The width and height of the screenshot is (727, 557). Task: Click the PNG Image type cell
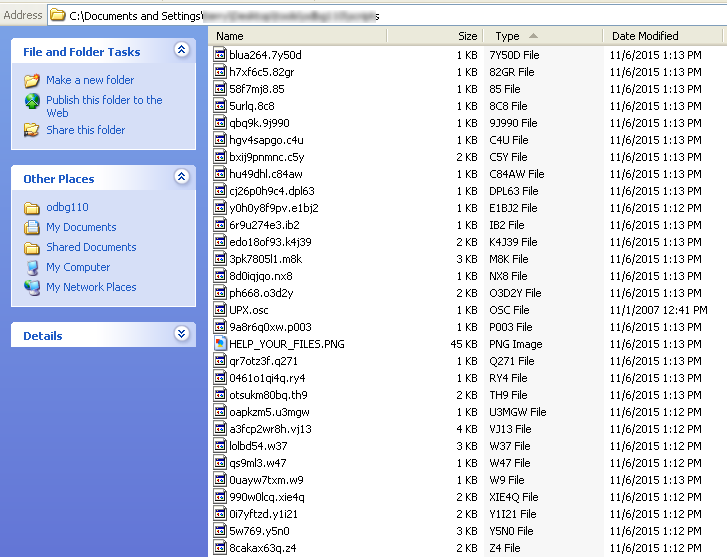516,344
